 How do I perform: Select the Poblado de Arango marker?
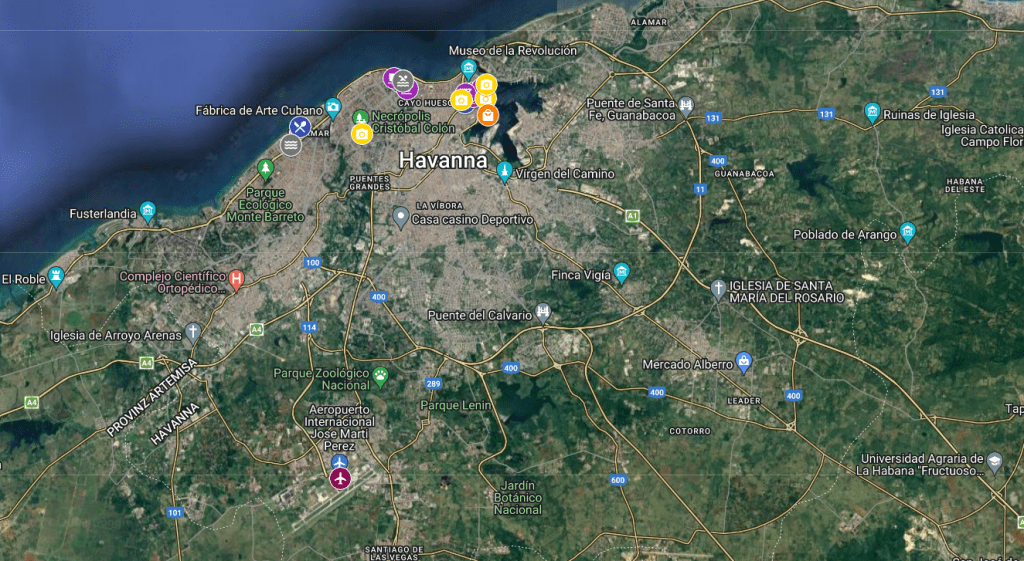[907, 232]
